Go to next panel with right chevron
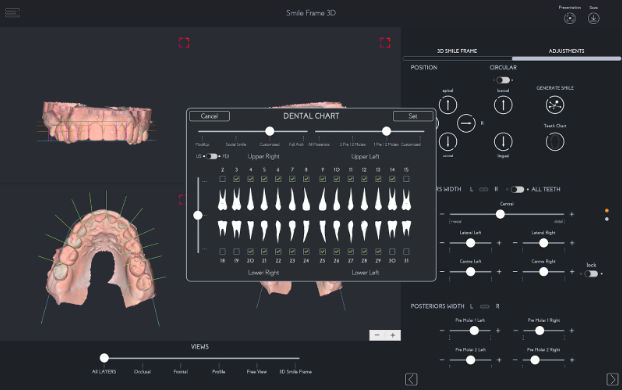 [x=612, y=379]
